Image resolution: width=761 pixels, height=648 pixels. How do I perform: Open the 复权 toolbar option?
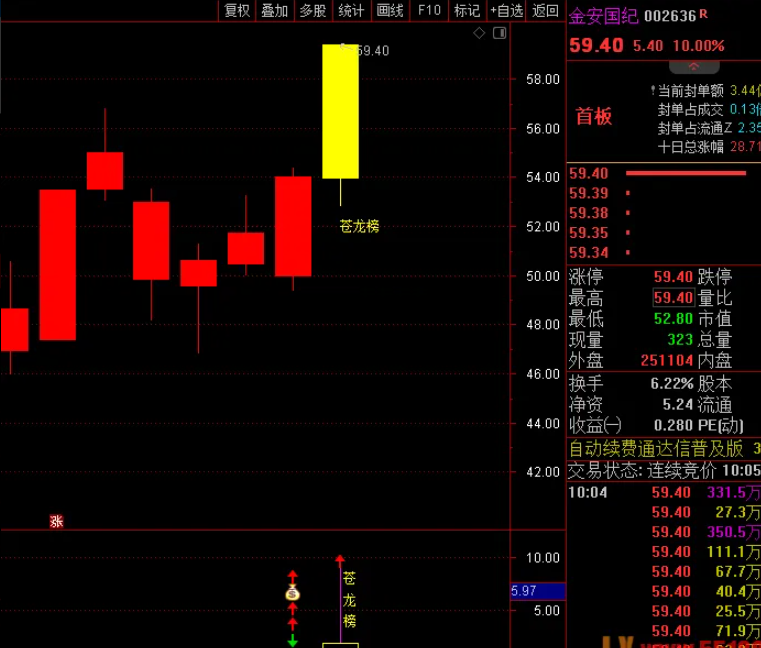[237, 10]
